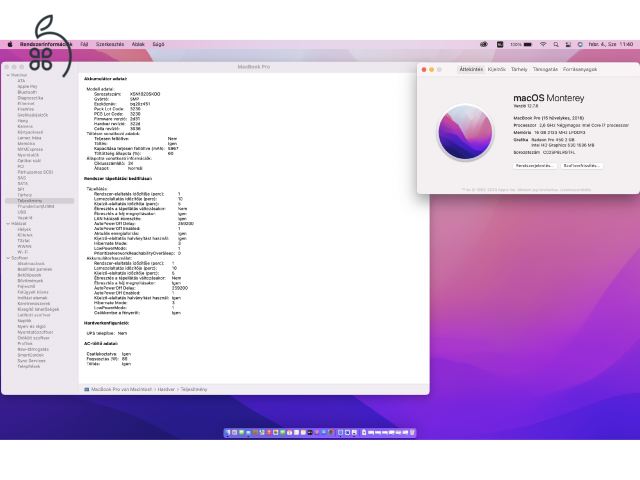
Task: Select SATA in the sidebar
Action: pos(22,184)
